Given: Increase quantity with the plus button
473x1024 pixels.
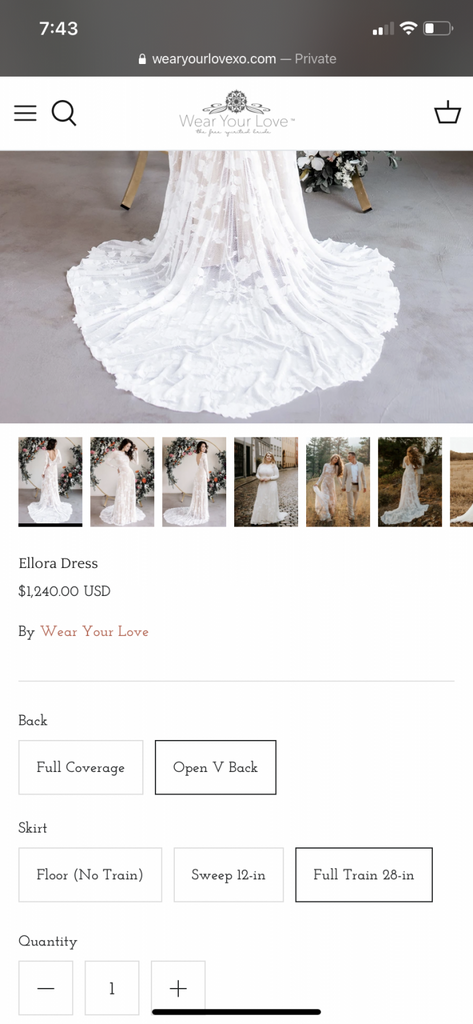Looking at the screenshot, I should click(178, 988).
